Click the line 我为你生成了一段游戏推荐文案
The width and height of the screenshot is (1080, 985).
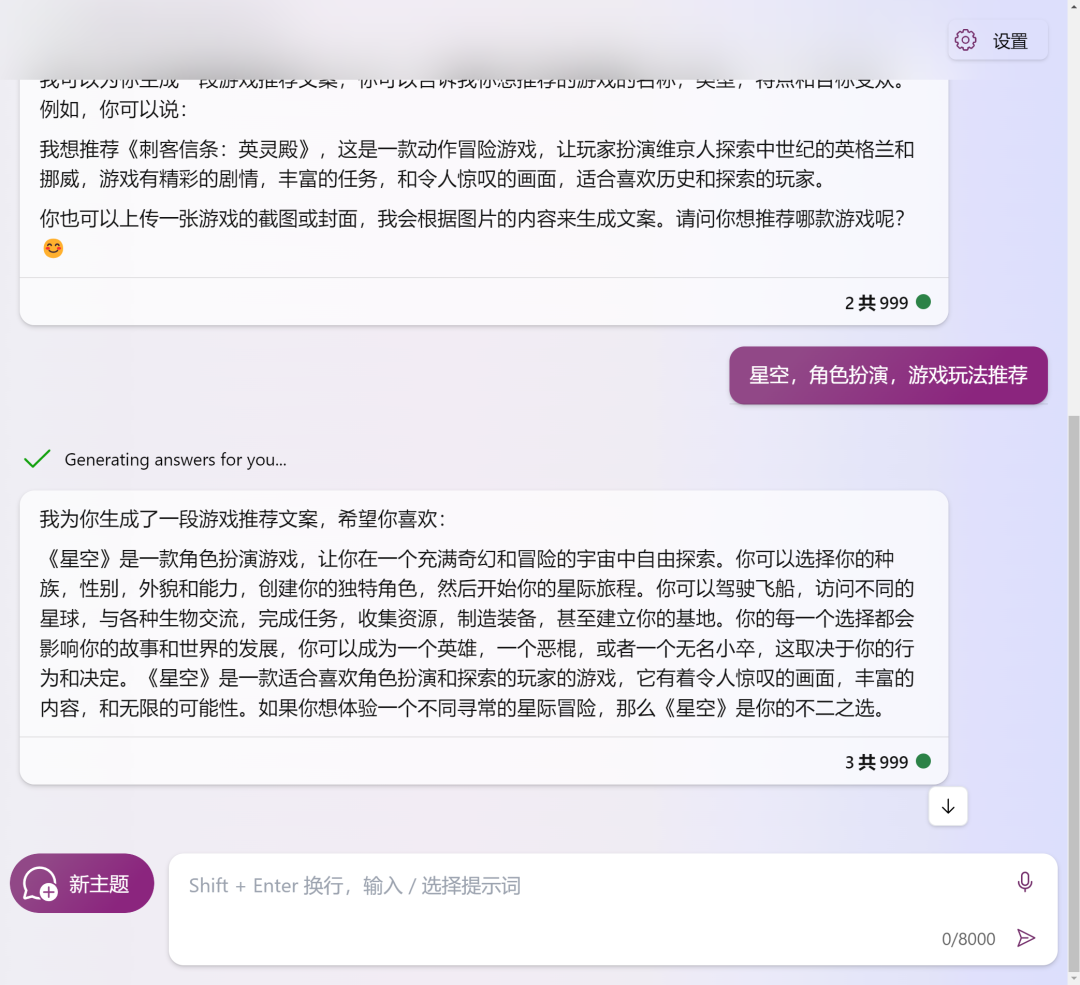coord(242,519)
